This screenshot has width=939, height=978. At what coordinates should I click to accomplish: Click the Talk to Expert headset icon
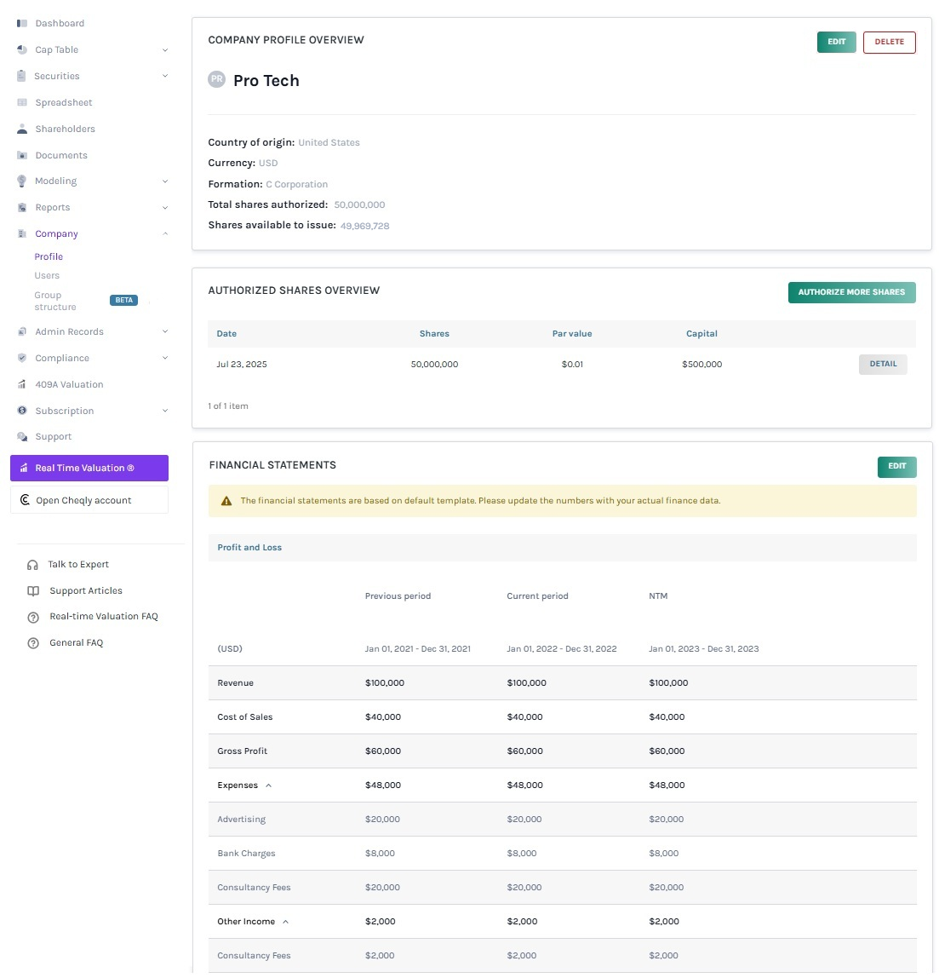click(x=32, y=564)
